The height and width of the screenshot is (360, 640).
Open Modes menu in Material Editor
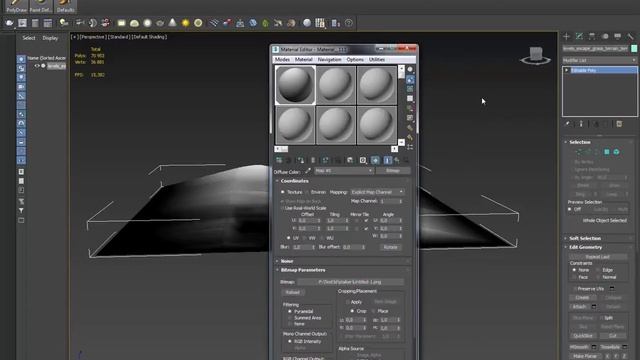pos(282,60)
